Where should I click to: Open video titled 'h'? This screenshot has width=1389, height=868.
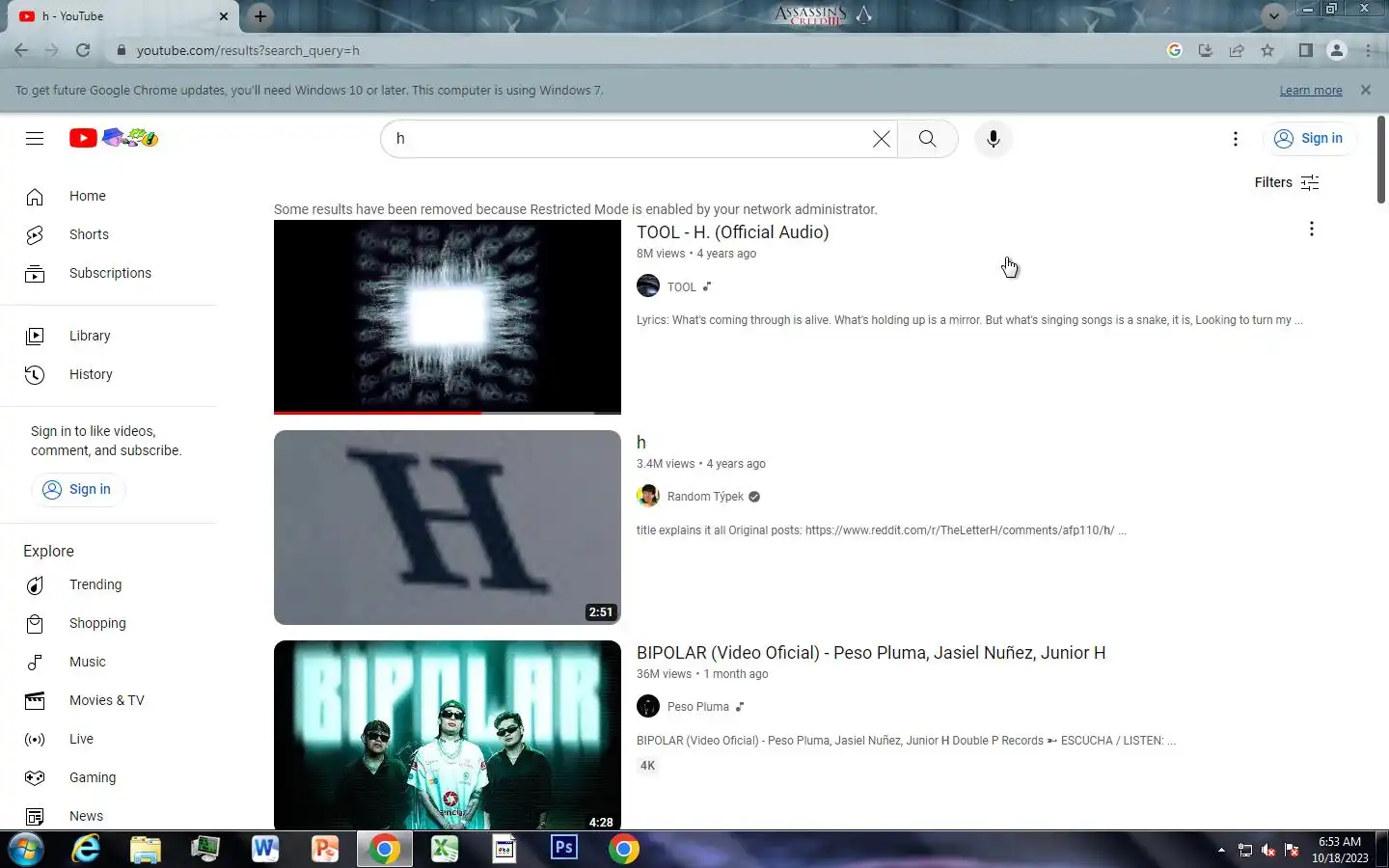(640, 443)
